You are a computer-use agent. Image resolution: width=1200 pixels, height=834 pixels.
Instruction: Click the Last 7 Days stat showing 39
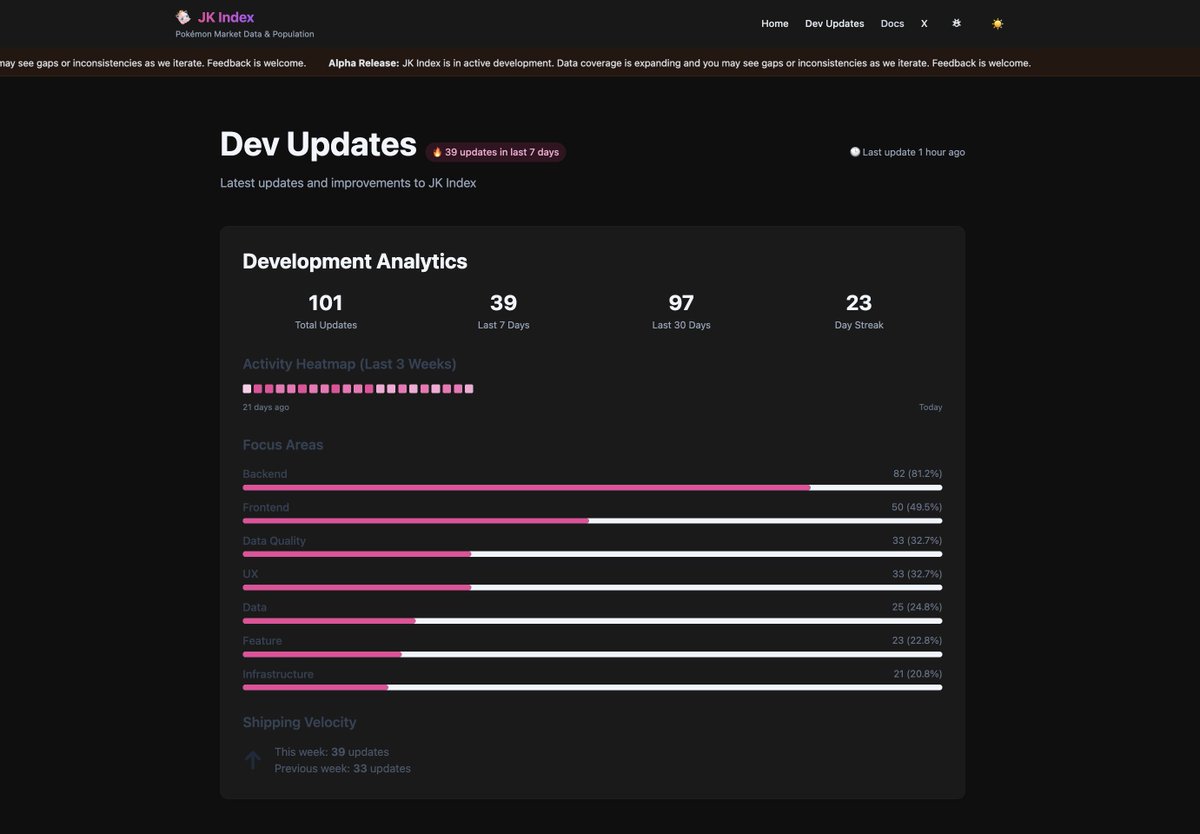point(503,308)
